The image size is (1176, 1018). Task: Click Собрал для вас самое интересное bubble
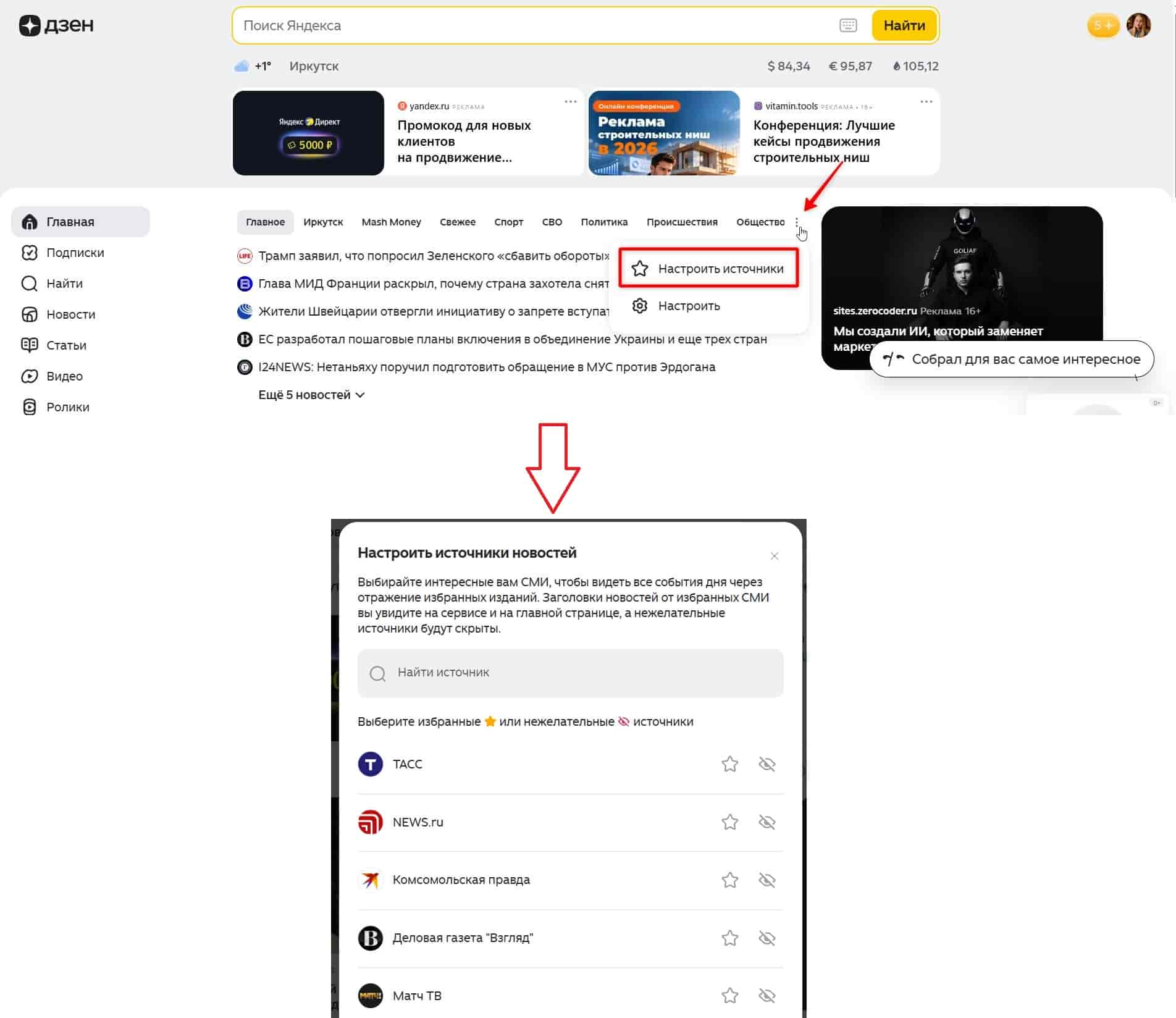tap(1012, 359)
